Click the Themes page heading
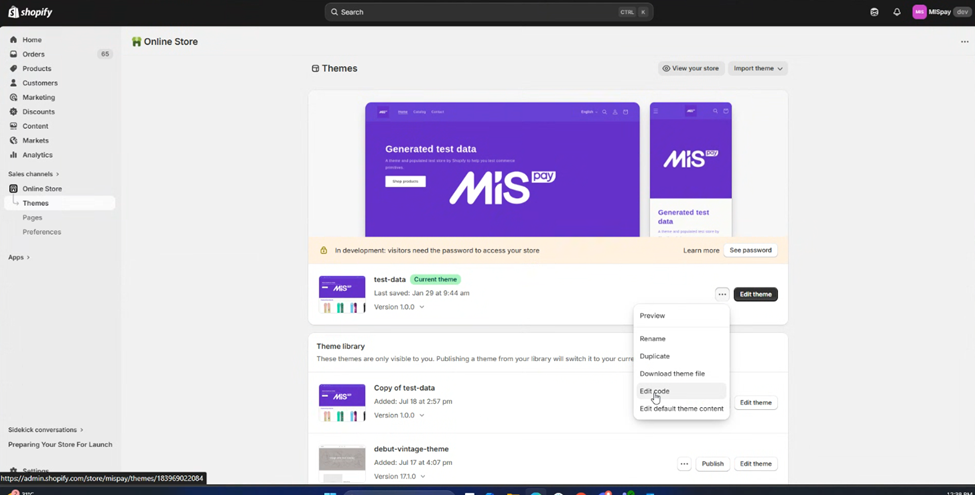 click(340, 68)
